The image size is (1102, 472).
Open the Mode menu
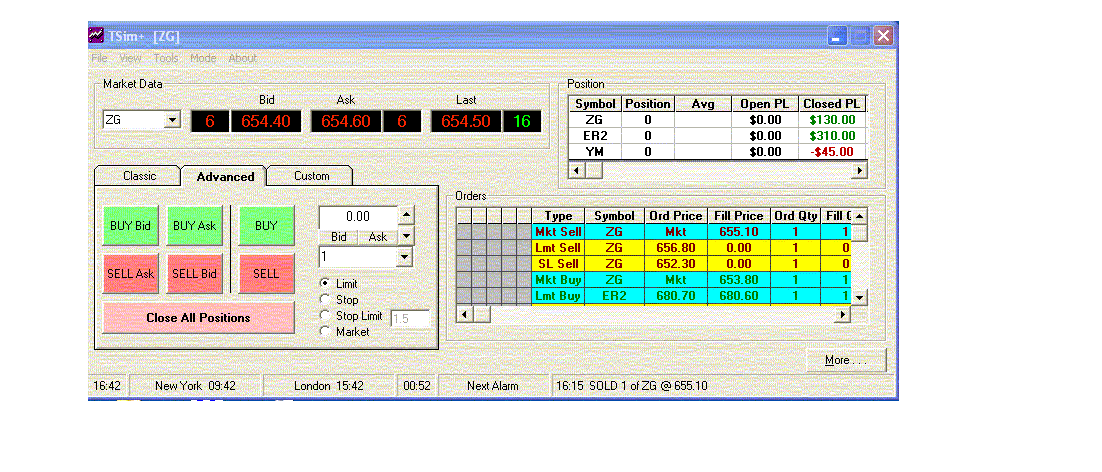(x=203, y=58)
